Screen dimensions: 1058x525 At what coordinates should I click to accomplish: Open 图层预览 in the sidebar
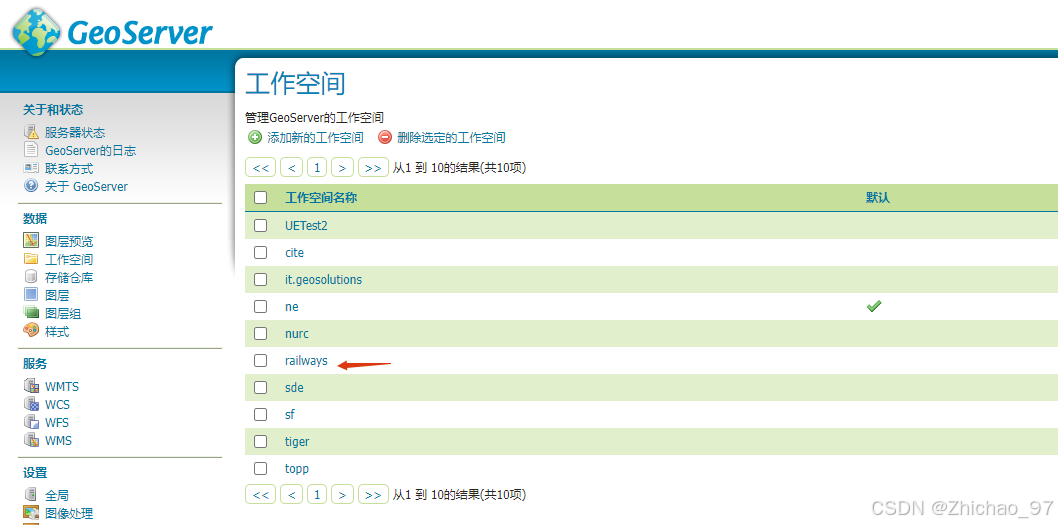click(x=69, y=241)
